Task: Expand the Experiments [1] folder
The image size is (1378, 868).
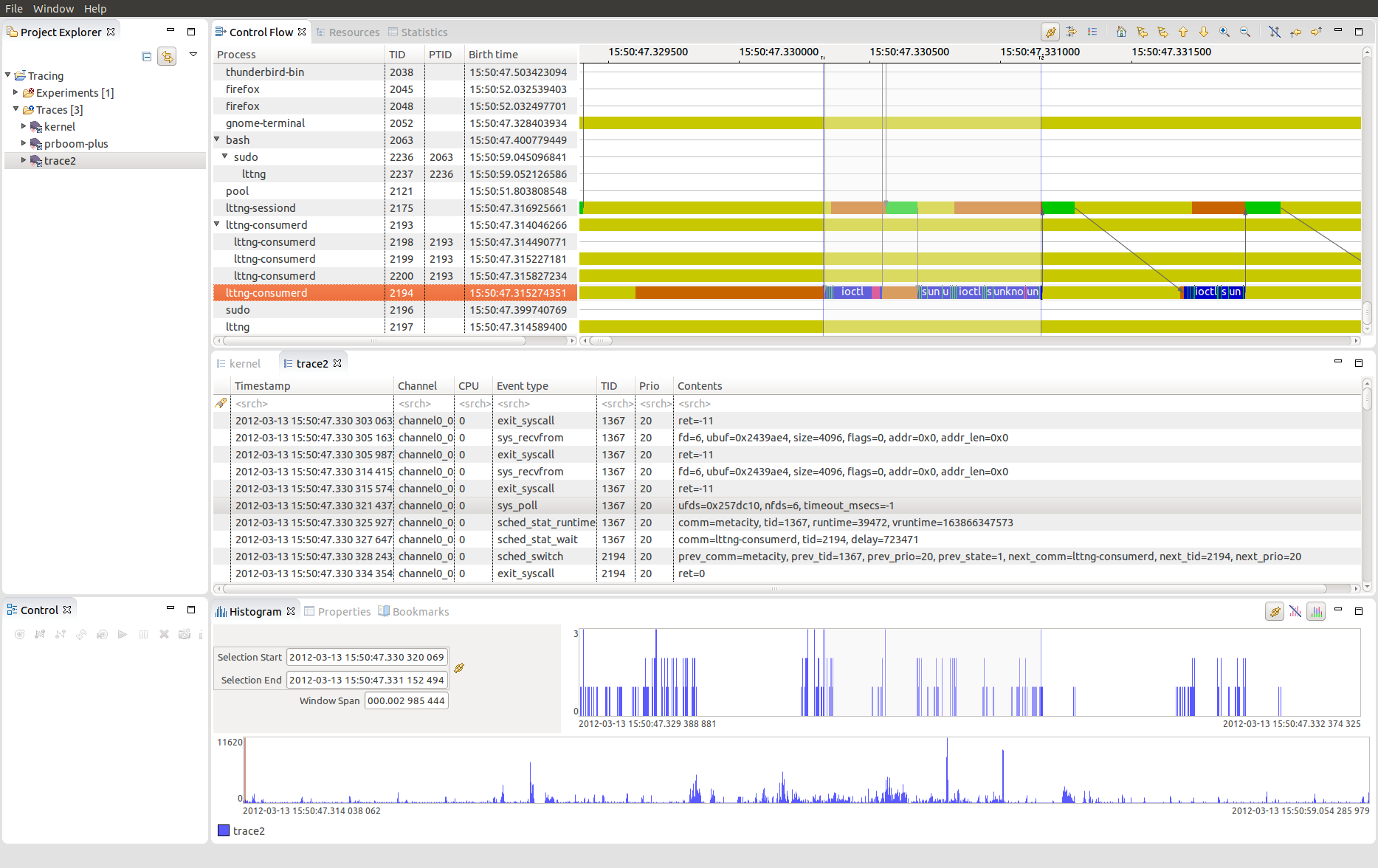Action: pyautogui.click(x=15, y=92)
